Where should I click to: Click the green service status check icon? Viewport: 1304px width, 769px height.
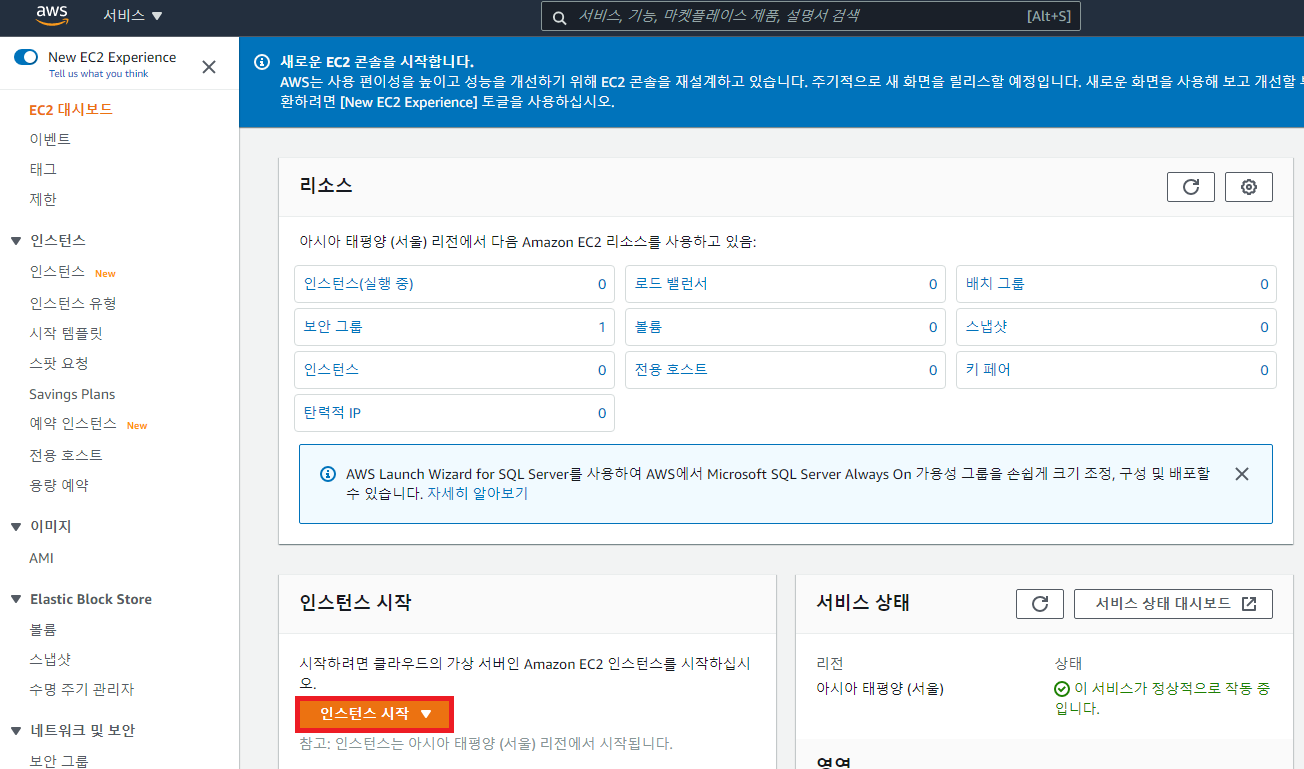[x=1062, y=689]
